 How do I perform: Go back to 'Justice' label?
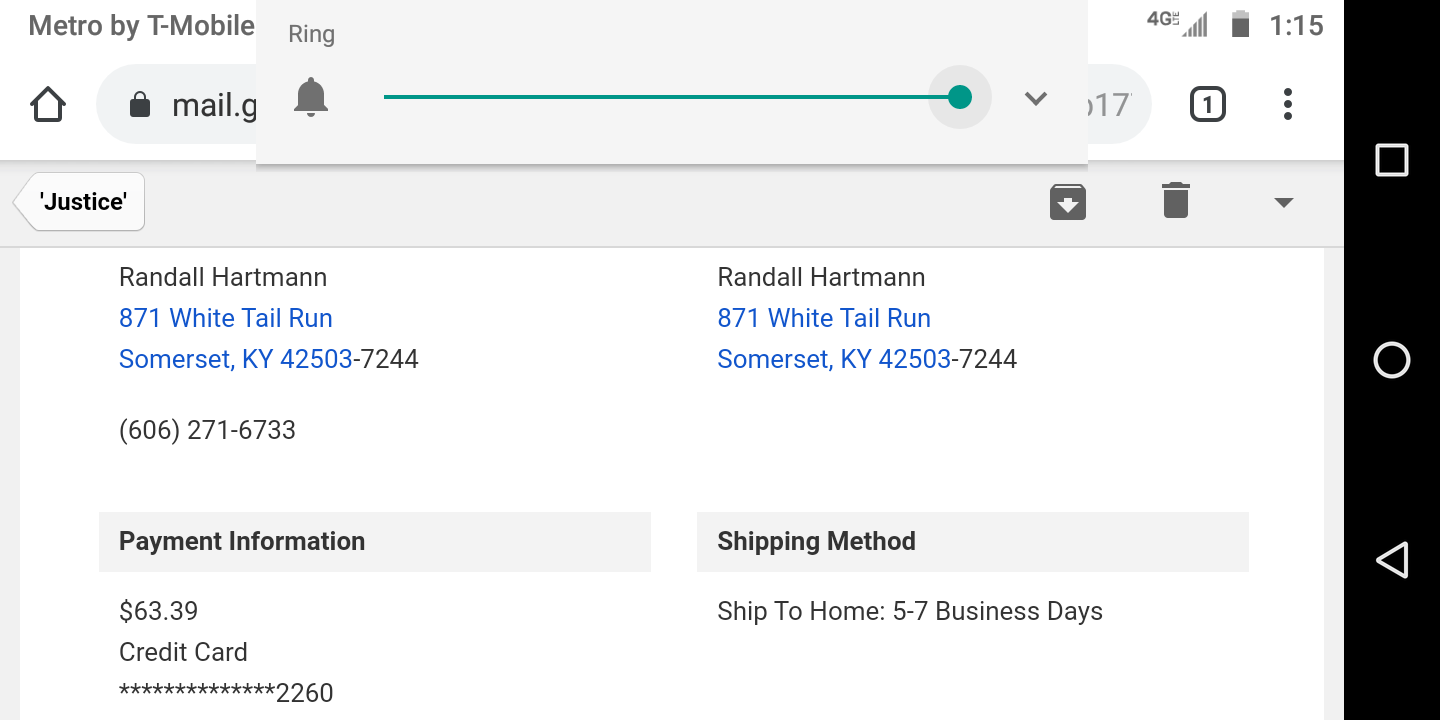coord(82,202)
